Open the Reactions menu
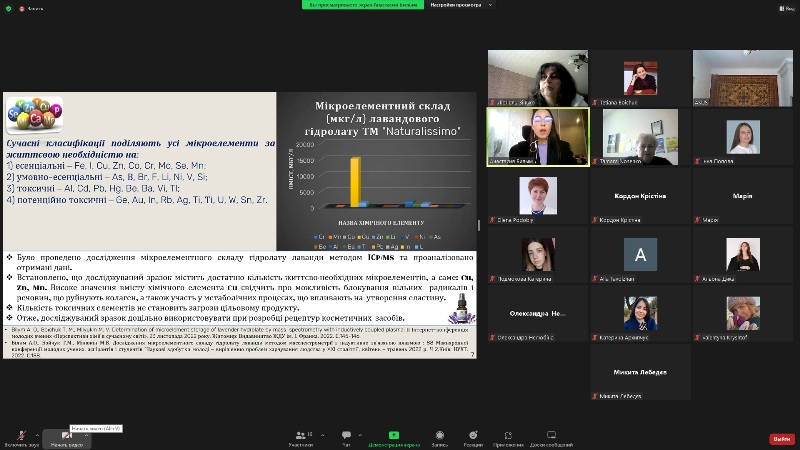The height and width of the screenshot is (450, 800). pyautogui.click(x=473, y=438)
